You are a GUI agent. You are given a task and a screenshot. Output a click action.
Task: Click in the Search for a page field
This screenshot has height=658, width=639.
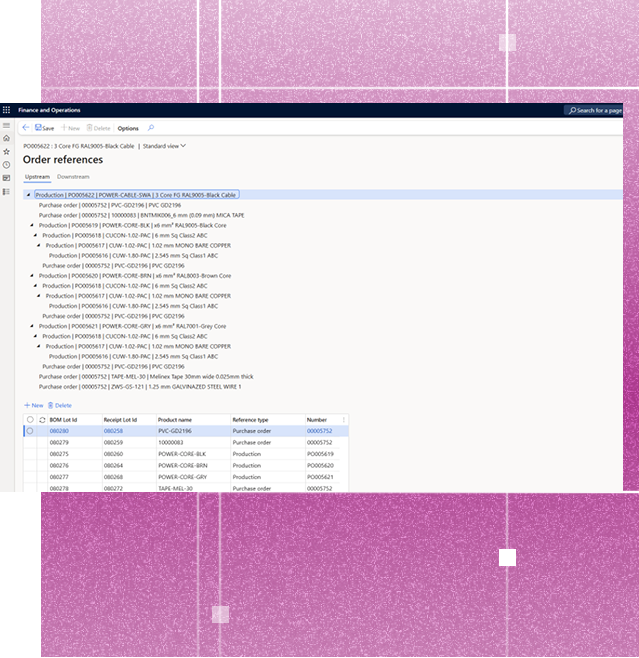pos(598,110)
